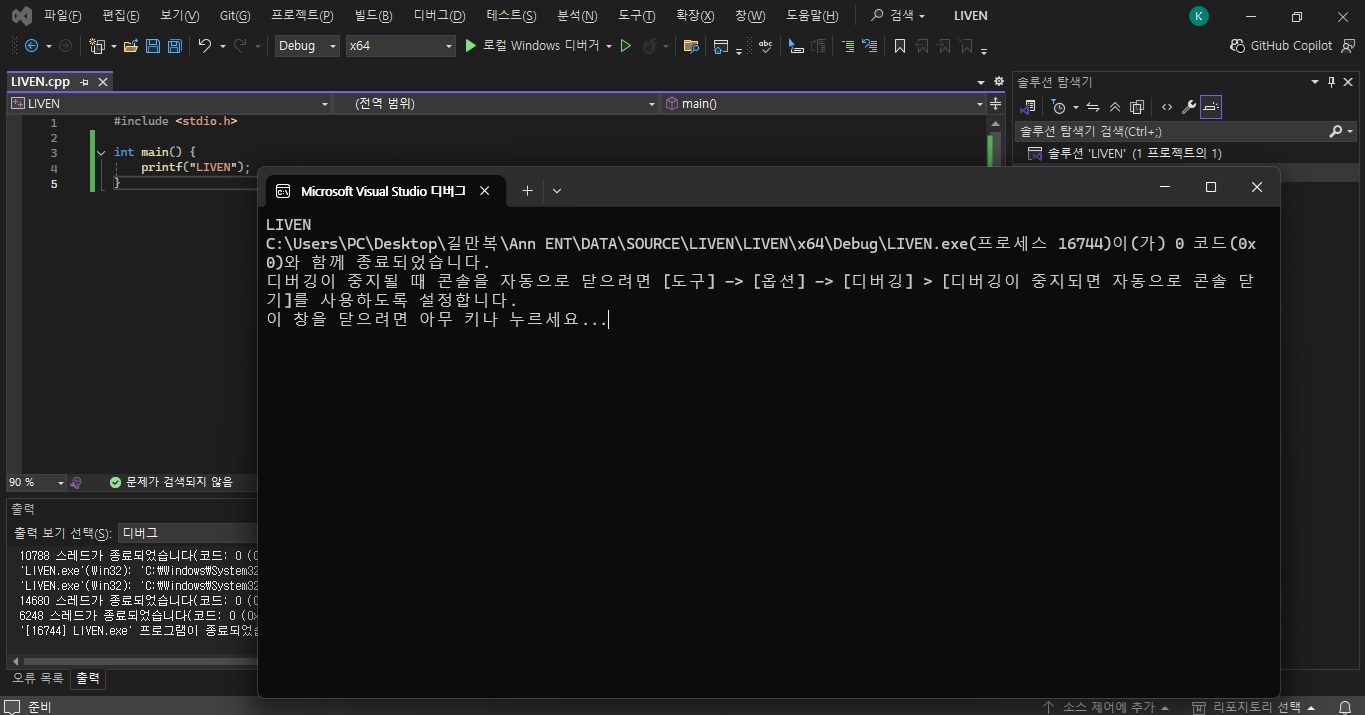Click the 솔루션 탐색기 검색 input field
This screenshot has width=1365, height=715.
click(x=1170, y=131)
